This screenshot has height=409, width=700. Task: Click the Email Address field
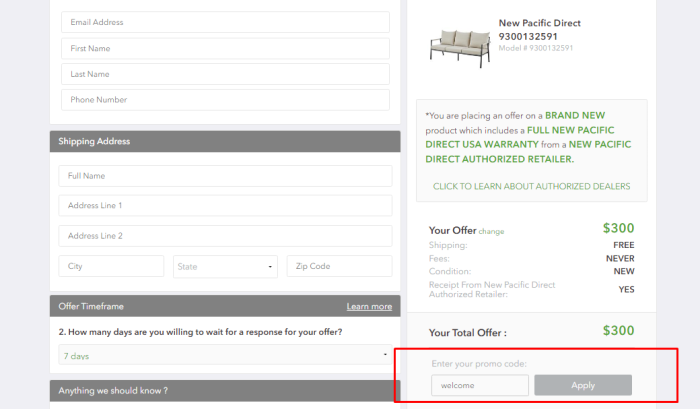tap(225, 22)
